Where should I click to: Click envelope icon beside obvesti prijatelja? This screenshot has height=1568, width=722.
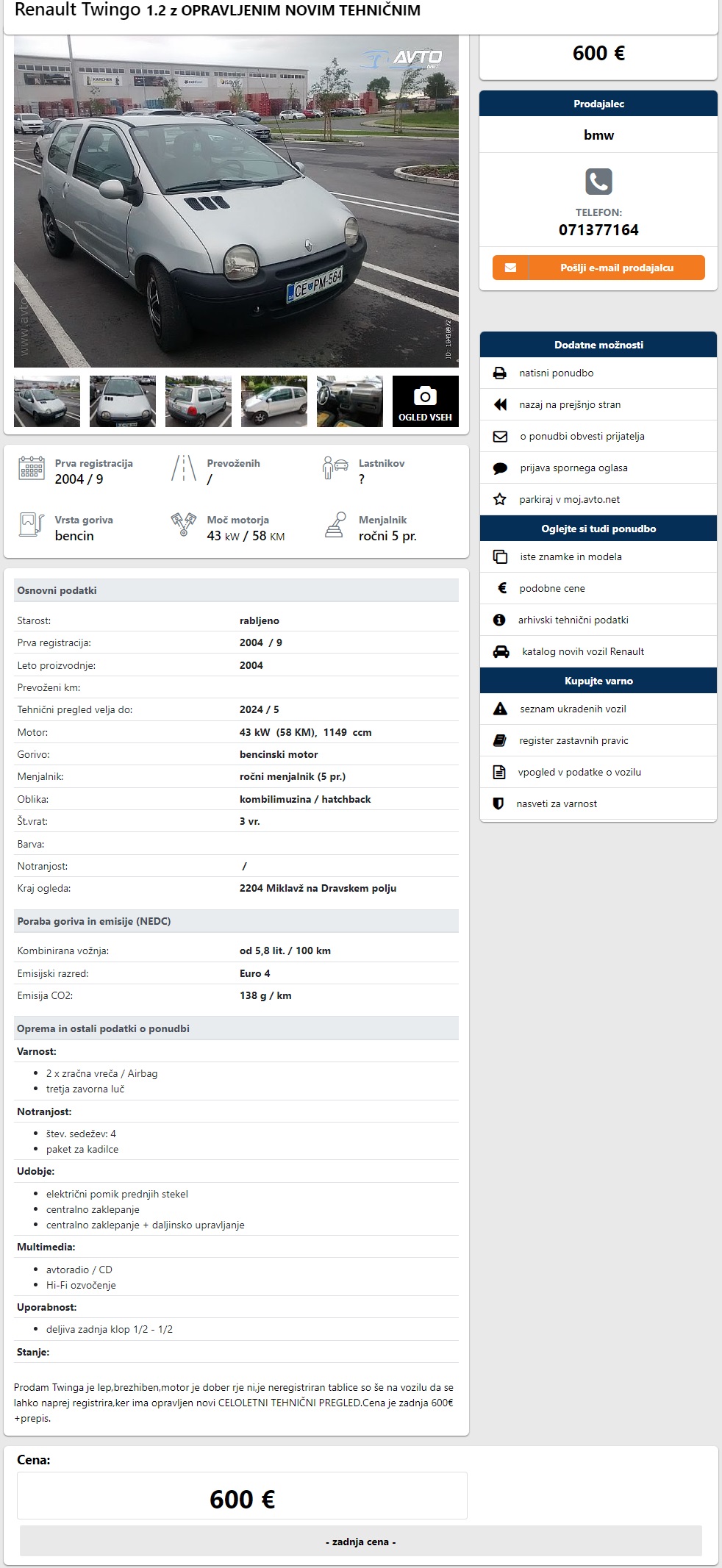click(500, 436)
